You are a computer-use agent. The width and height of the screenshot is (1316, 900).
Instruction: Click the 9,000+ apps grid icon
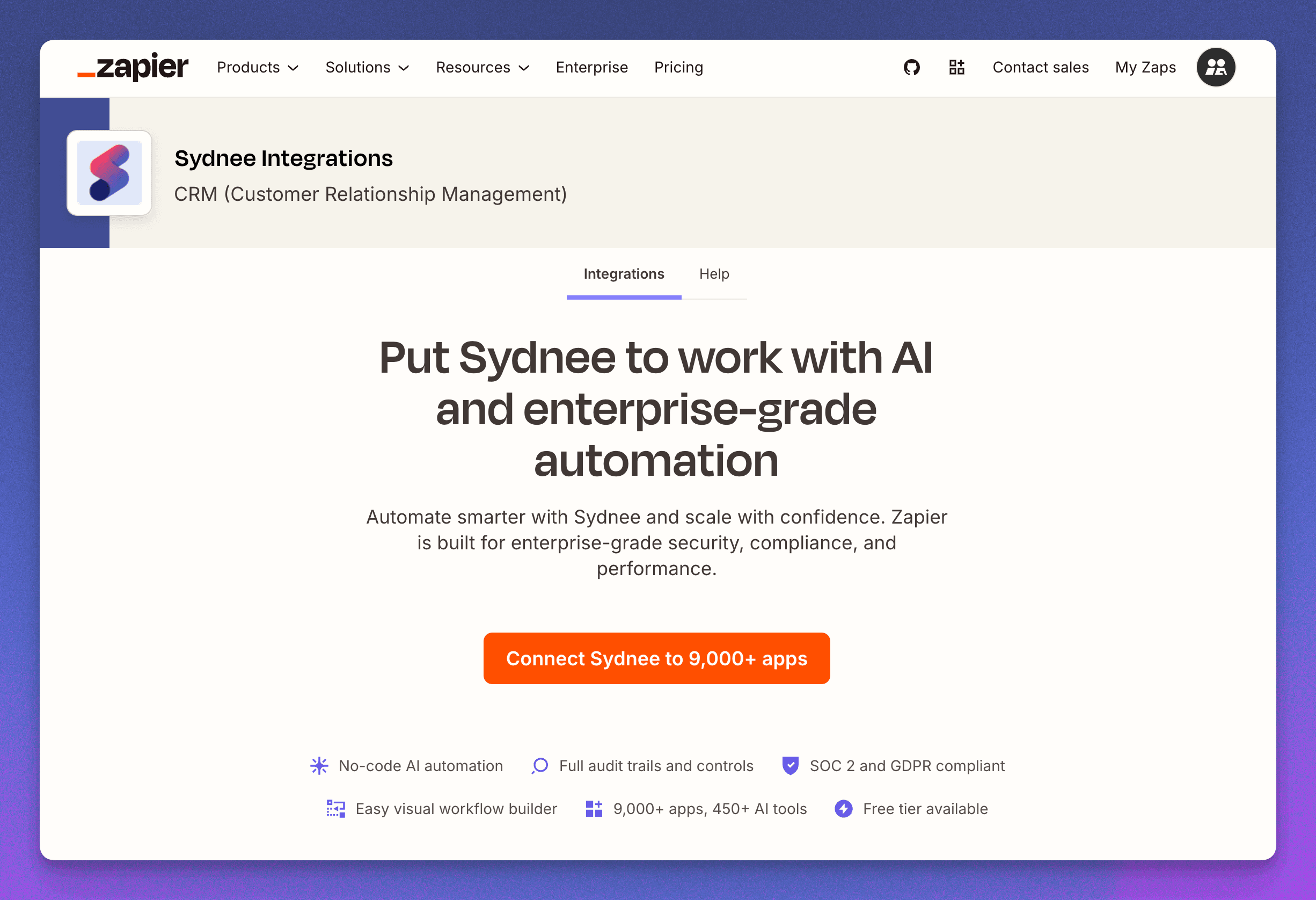click(x=594, y=809)
